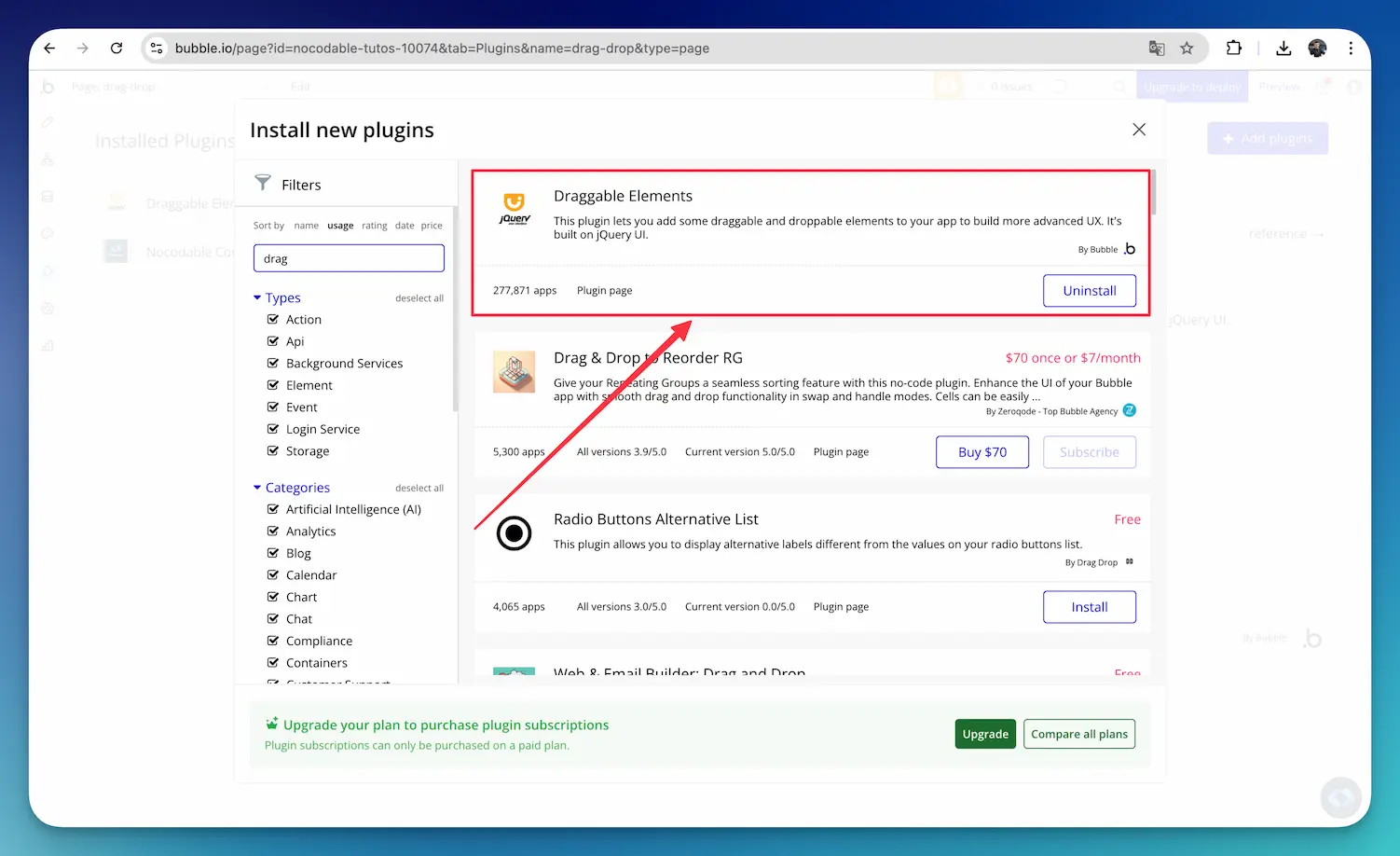The height and width of the screenshot is (856, 1400).
Task: Click the translate page icon
Action: pyautogui.click(x=1157, y=48)
